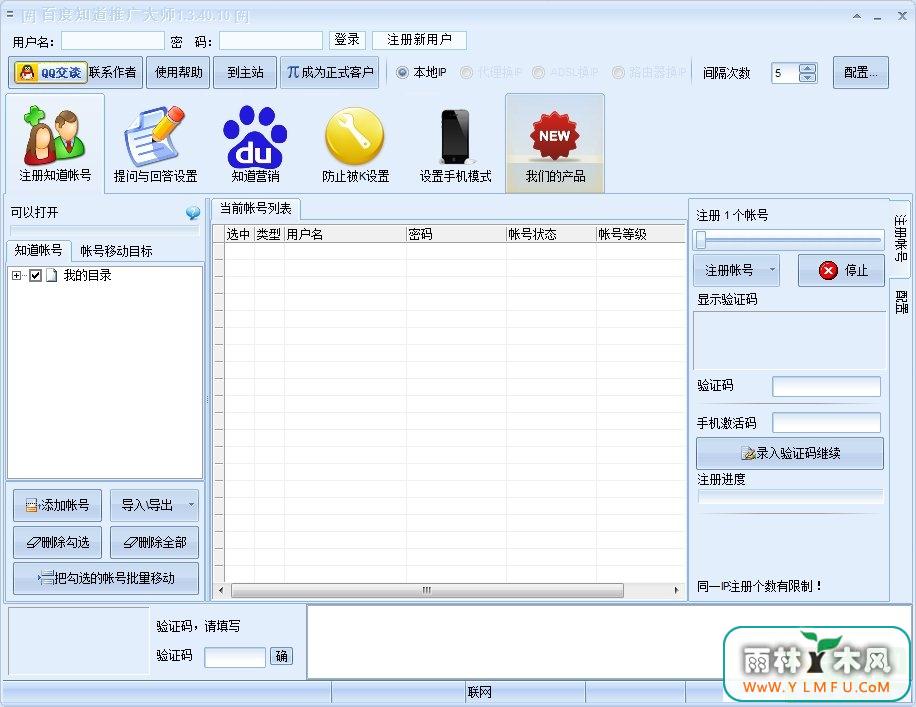Image resolution: width=916 pixels, height=707 pixels.
Task: Open the 配置... configuration button
Action: pos(861,72)
